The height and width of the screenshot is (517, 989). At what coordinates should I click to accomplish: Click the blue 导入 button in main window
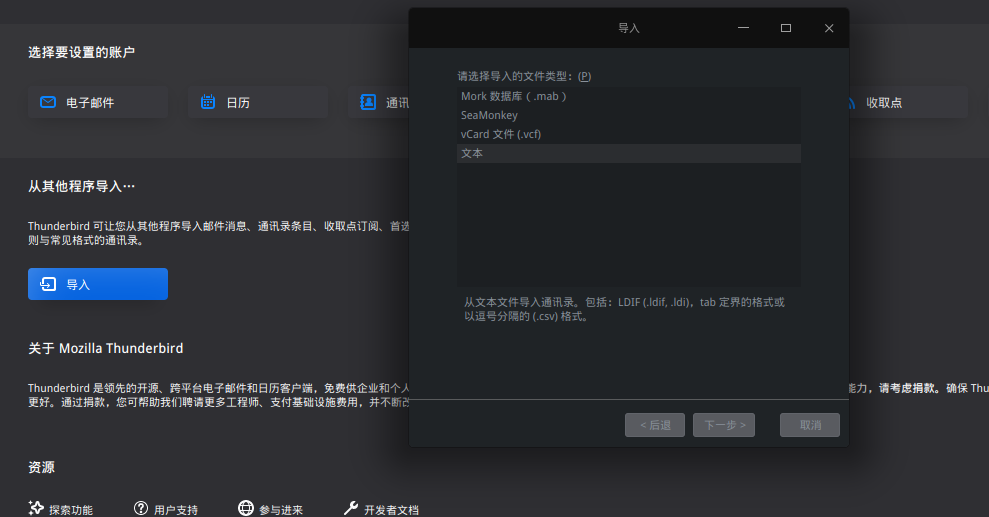pyautogui.click(x=98, y=284)
